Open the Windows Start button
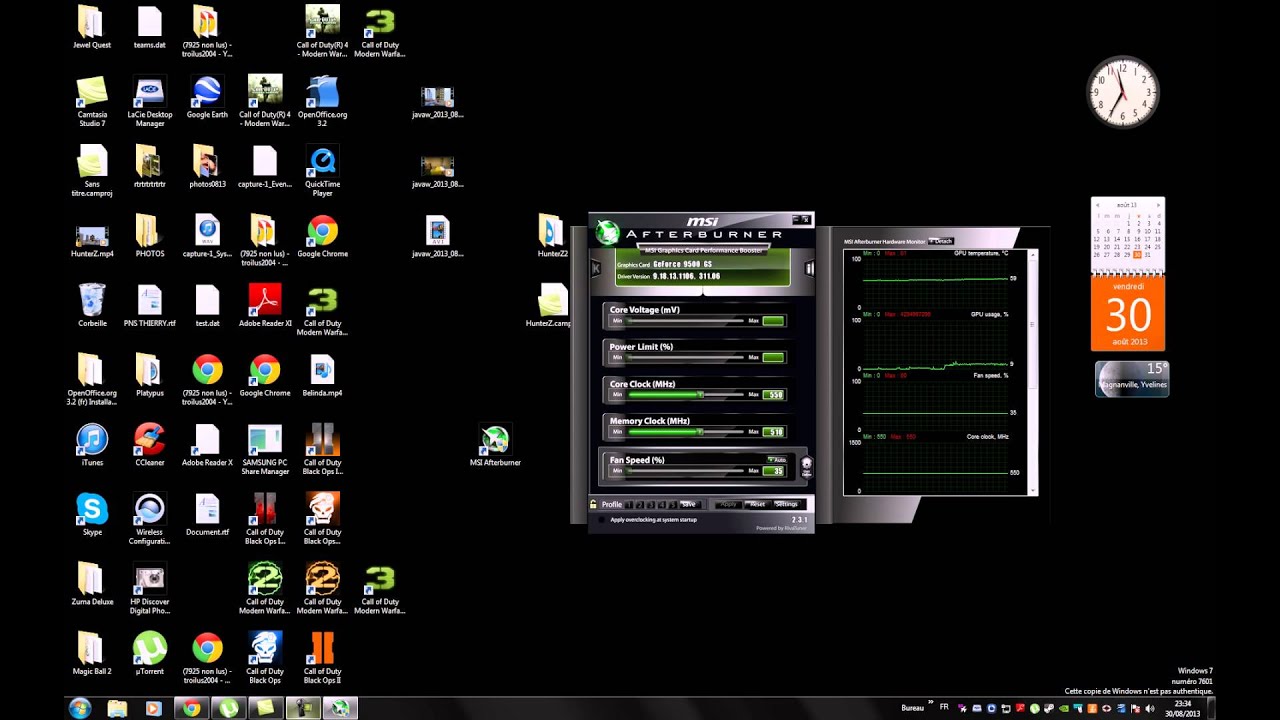This screenshot has height=720, width=1280. (80, 708)
